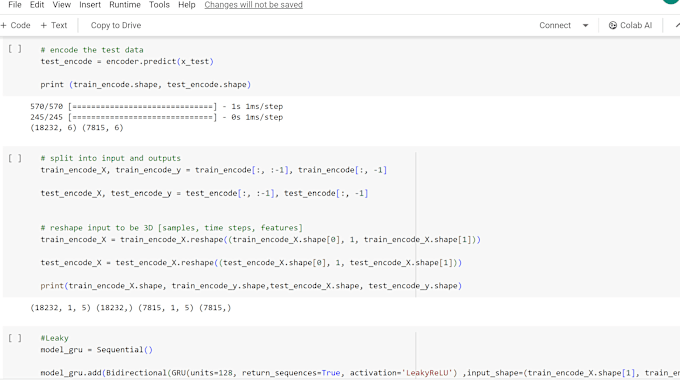
Task: Open the View menu
Action: pos(62,5)
